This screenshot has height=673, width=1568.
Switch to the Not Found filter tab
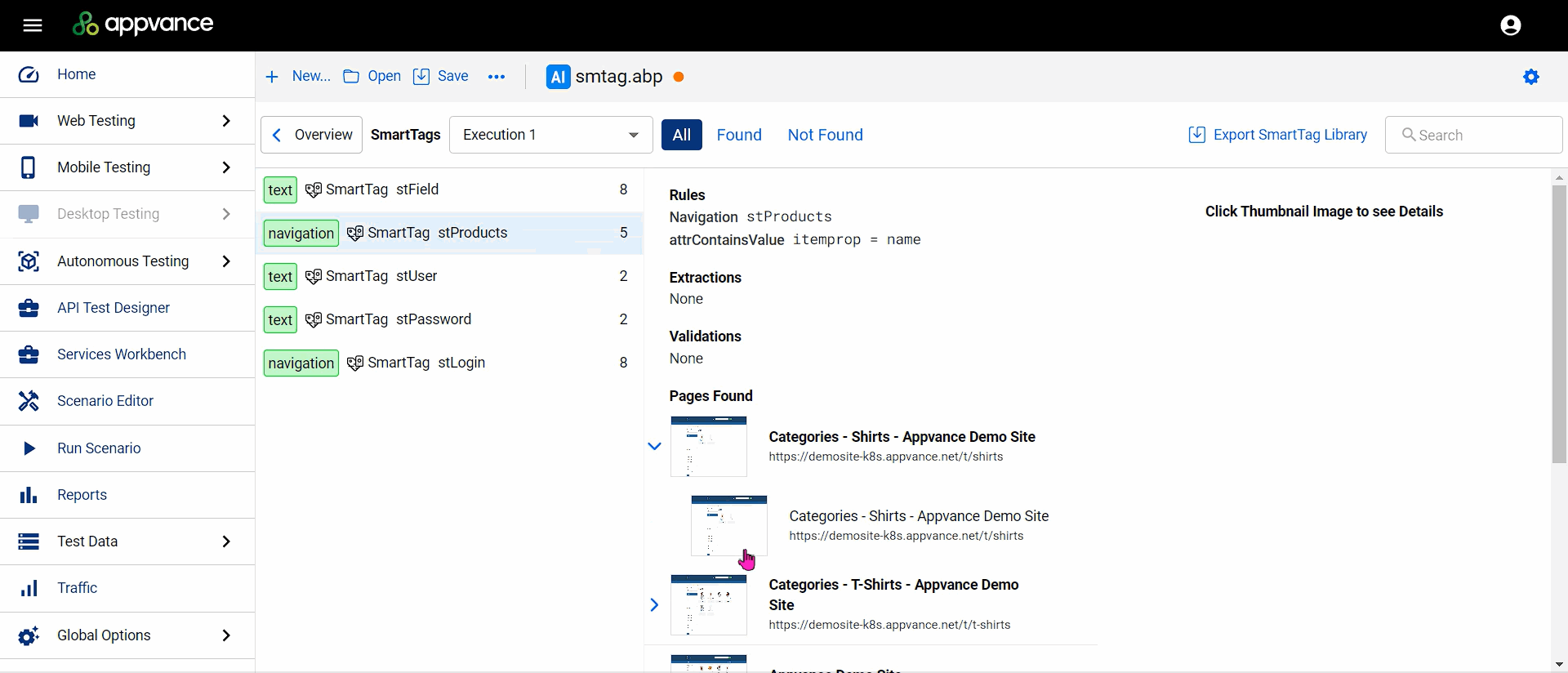(825, 135)
